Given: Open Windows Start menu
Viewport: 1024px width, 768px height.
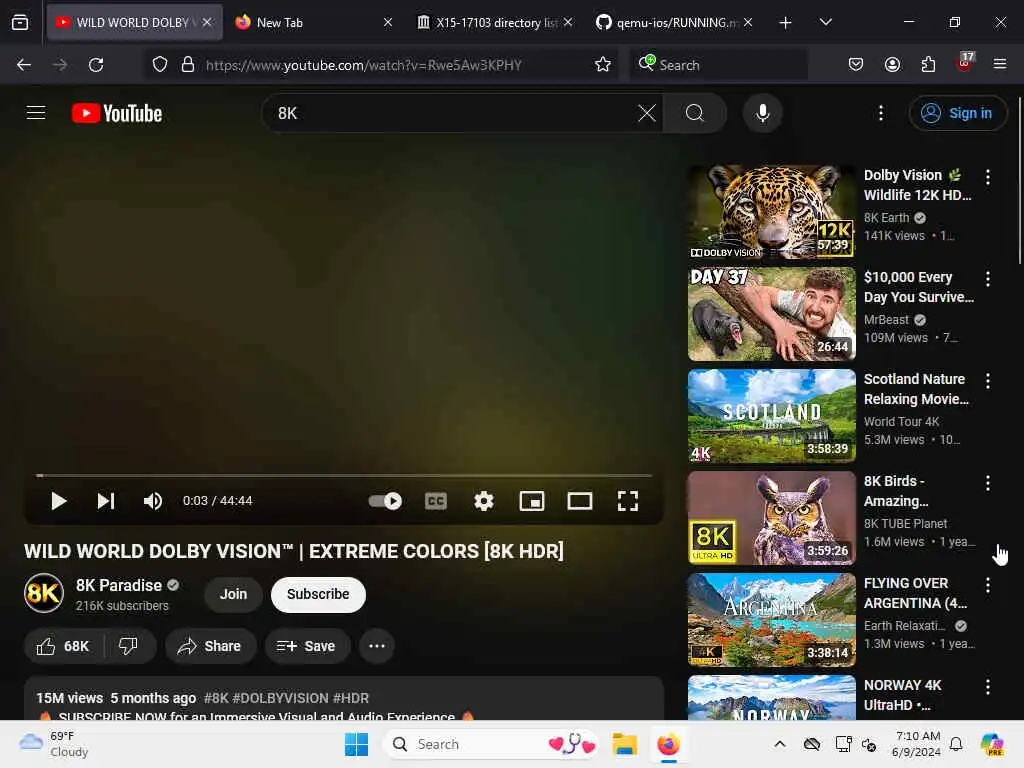Looking at the screenshot, I should tap(357, 744).
